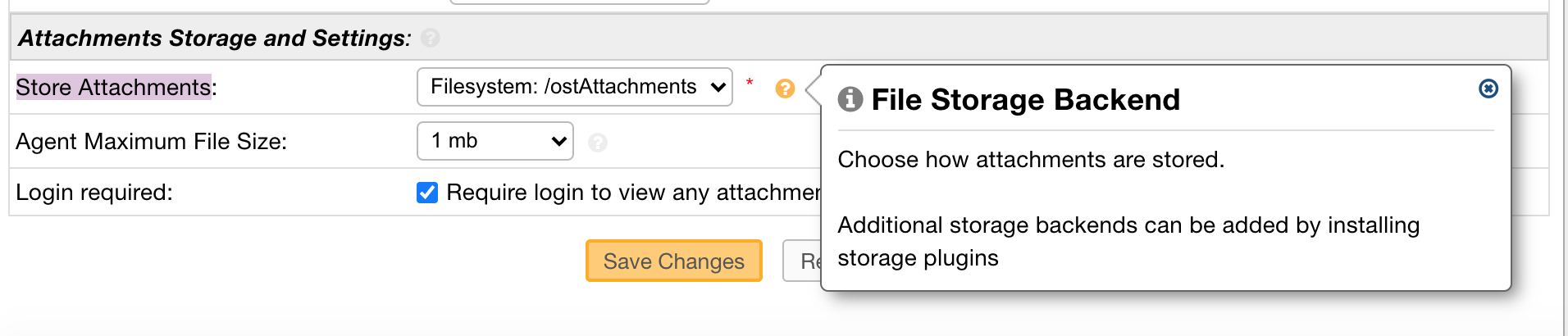Click the Save Changes button
The image size is (1568, 336).
coord(674,261)
